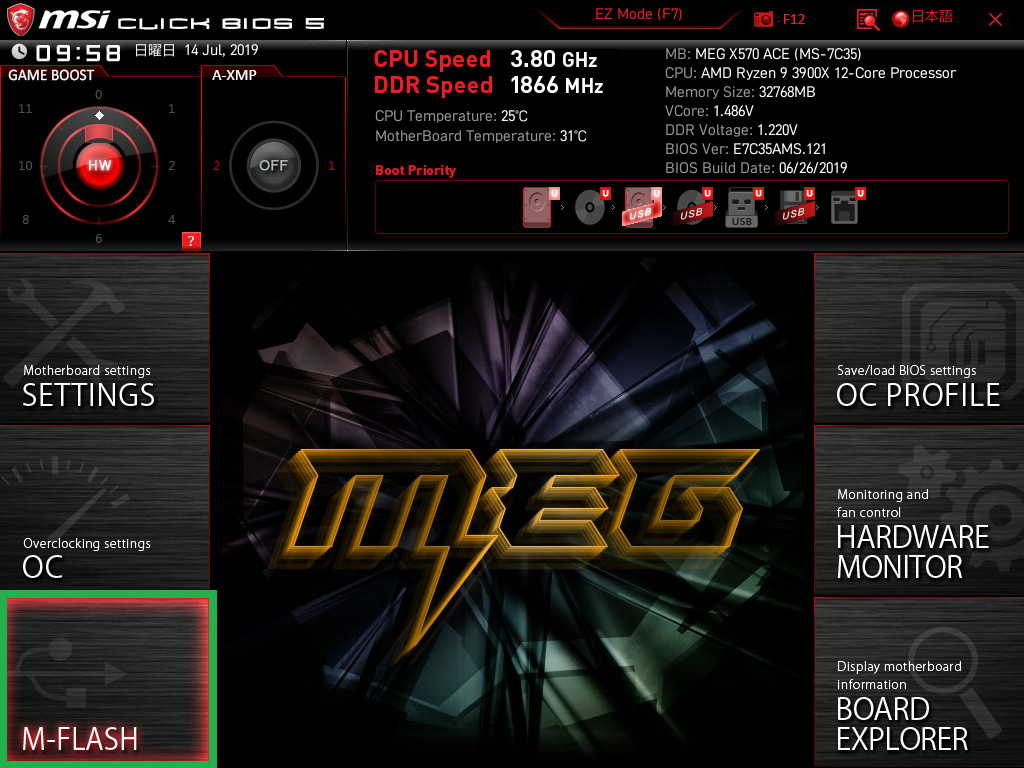
Task: Open the SETTINGS motherboard settings panel
Action: click(104, 338)
